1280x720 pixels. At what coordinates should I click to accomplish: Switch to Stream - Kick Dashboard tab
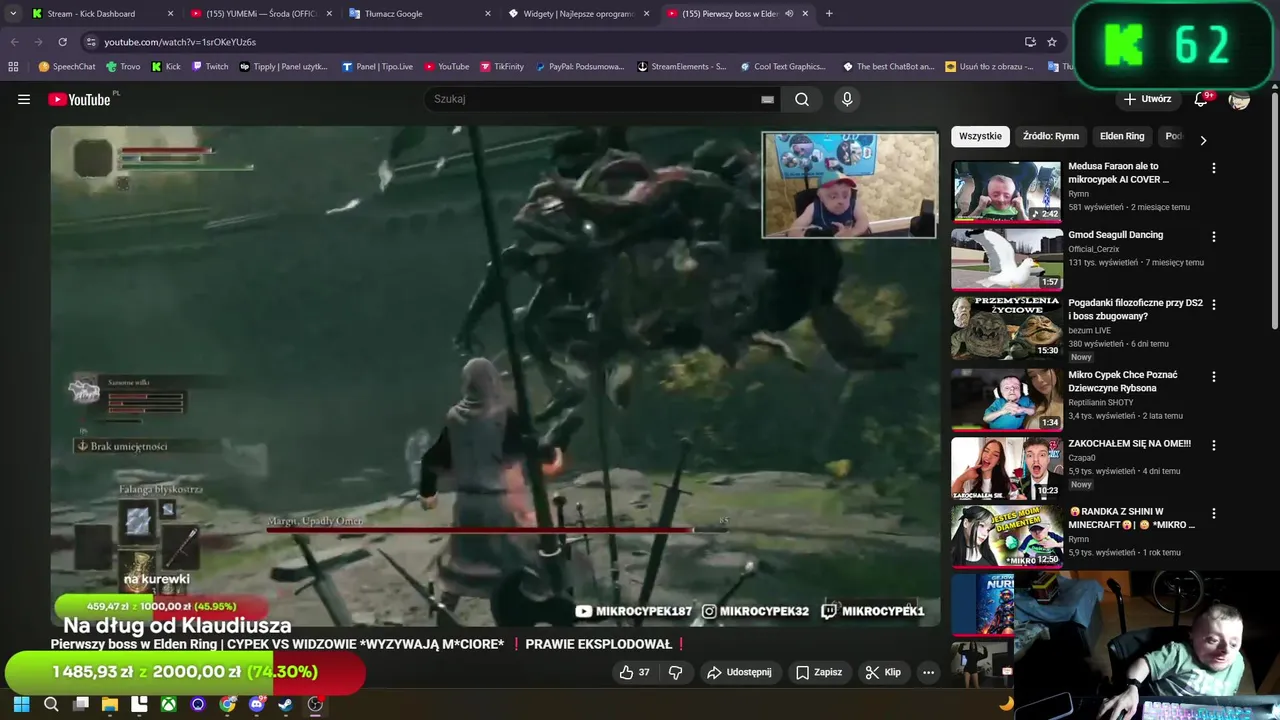point(100,14)
